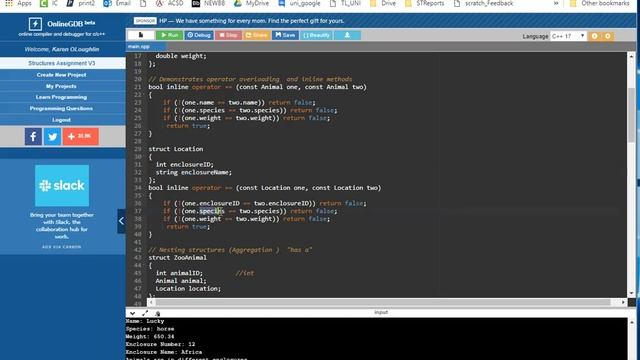The width and height of the screenshot is (640, 360).
Task: Click the highlighted word species on line 37
Action: [212, 211]
